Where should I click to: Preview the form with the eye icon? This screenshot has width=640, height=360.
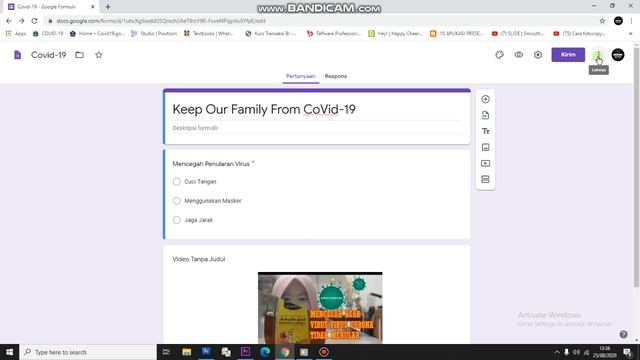[x=518, y=55]
